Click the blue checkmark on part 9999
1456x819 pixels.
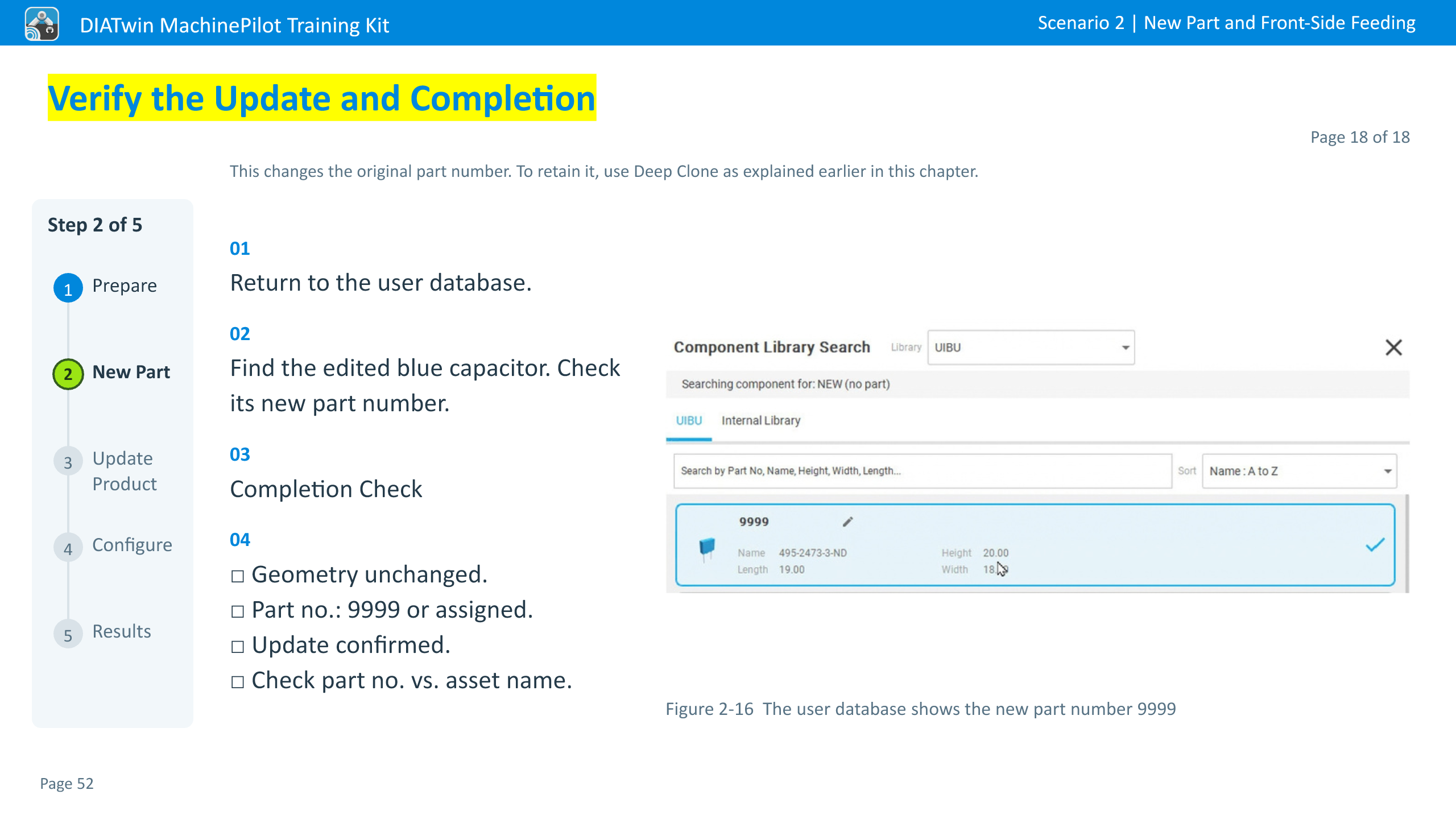point(1375,545)
